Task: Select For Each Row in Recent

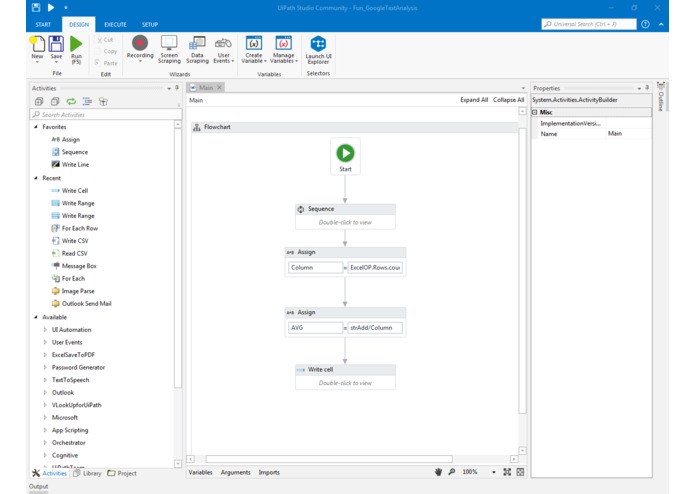Action: click(74, 228)
